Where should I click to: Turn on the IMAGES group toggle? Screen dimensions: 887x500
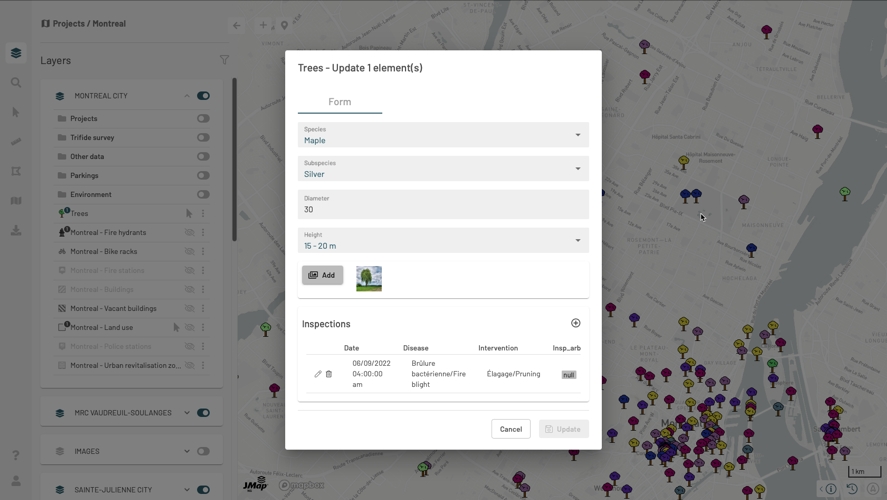point(203,451)
